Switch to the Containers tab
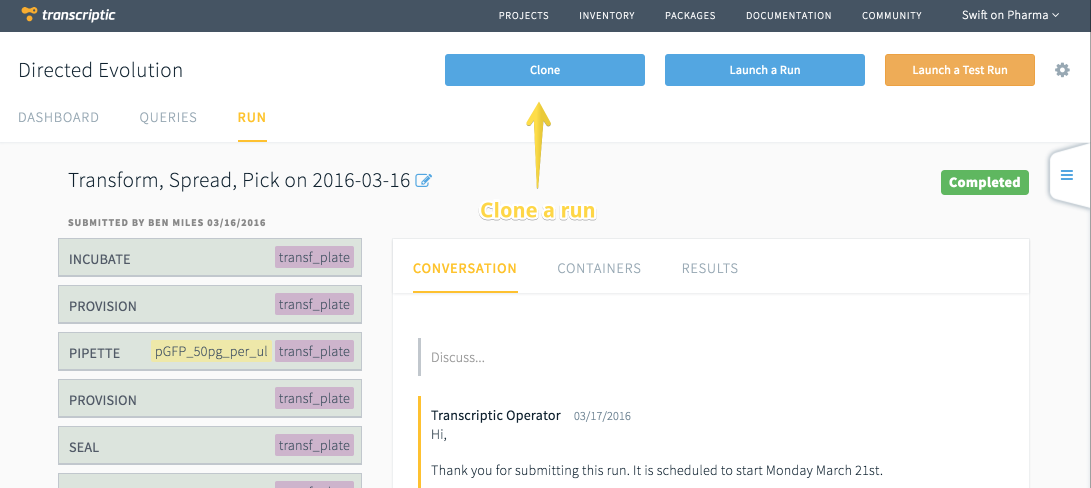1091x488 pixels. (x=599, y=269)
